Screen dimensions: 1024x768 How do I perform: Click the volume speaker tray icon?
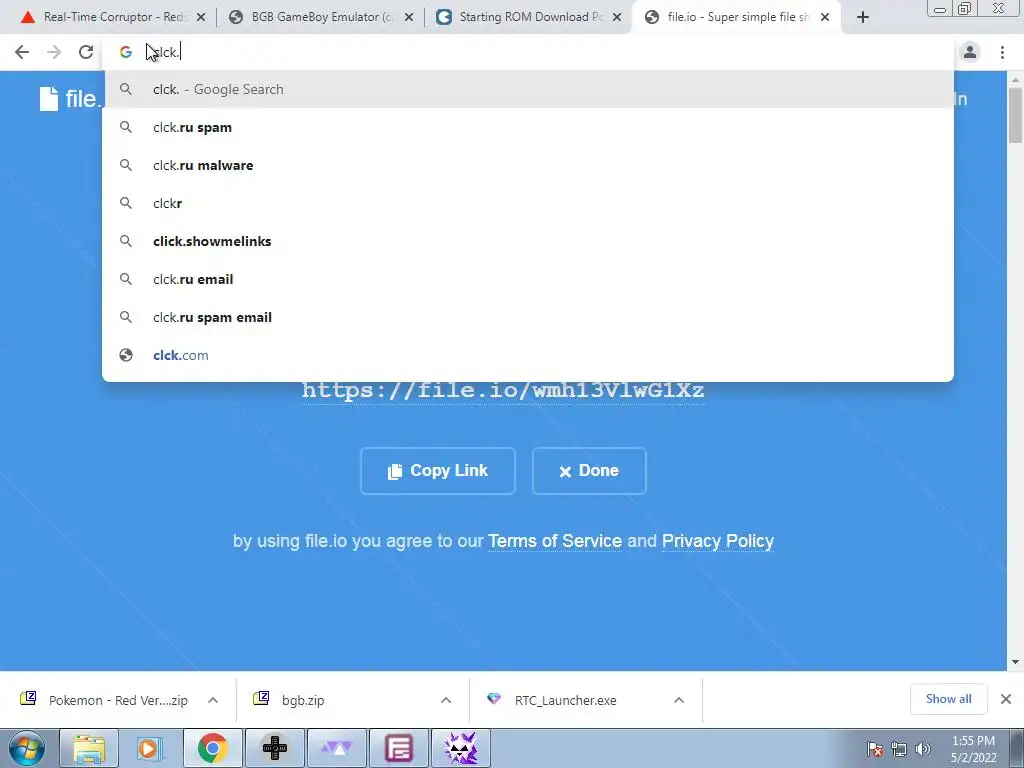tap(923, 749)
